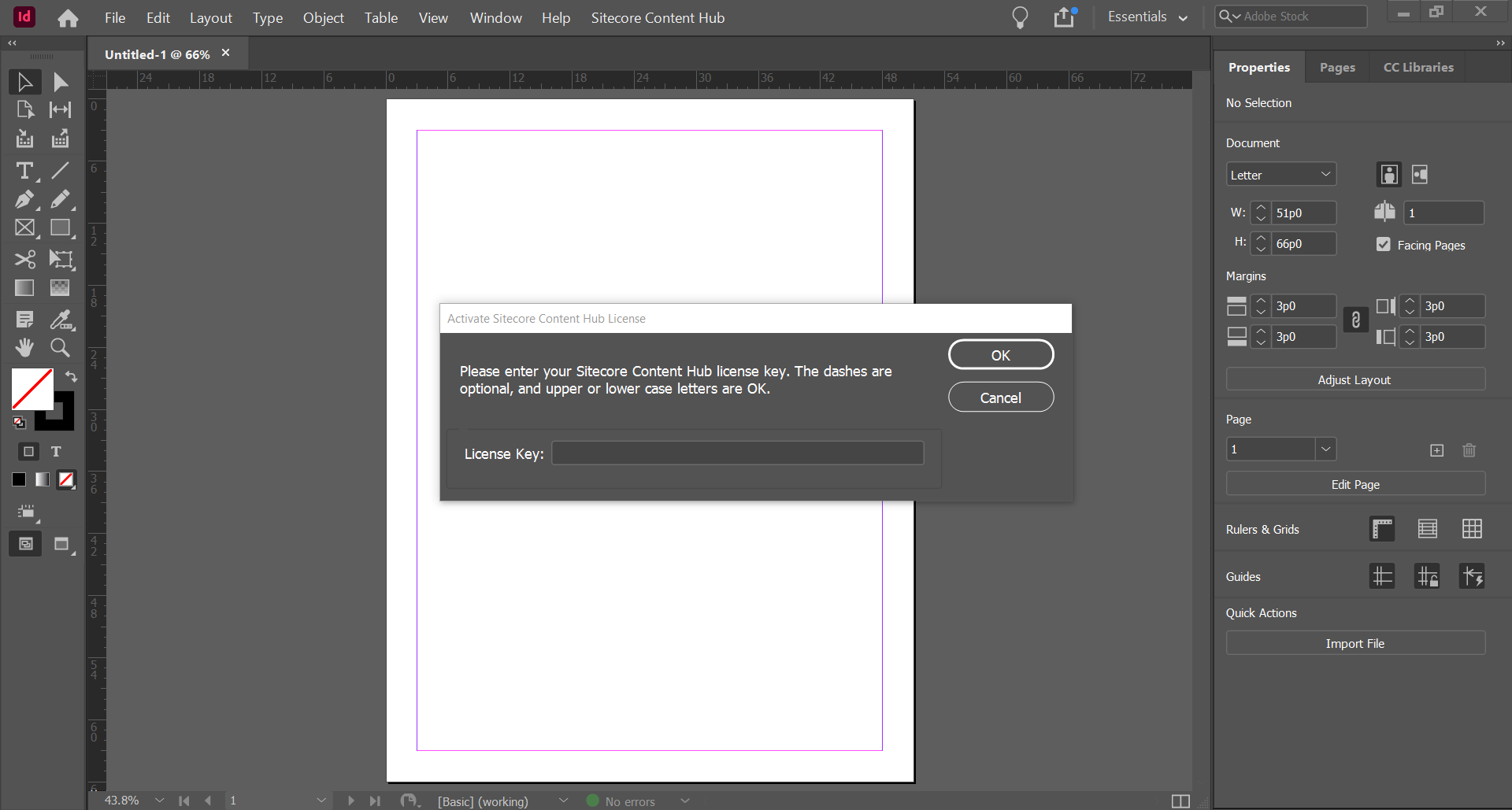Click the Edit Page button

pos(1355,484)
